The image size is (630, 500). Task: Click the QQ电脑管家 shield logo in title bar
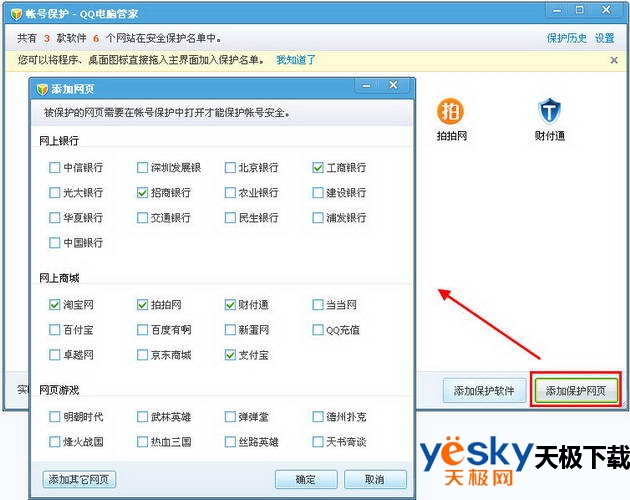[x=16, y=14]
